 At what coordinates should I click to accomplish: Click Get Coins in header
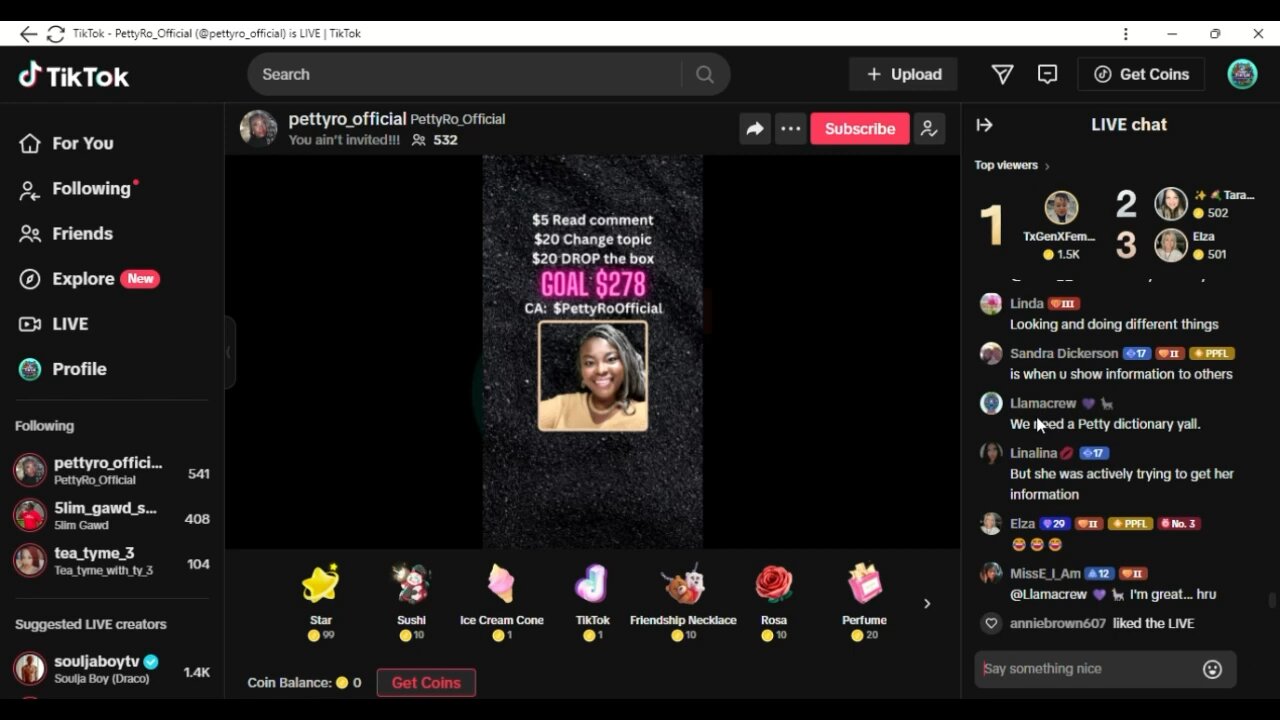(x=1141, y=74)
